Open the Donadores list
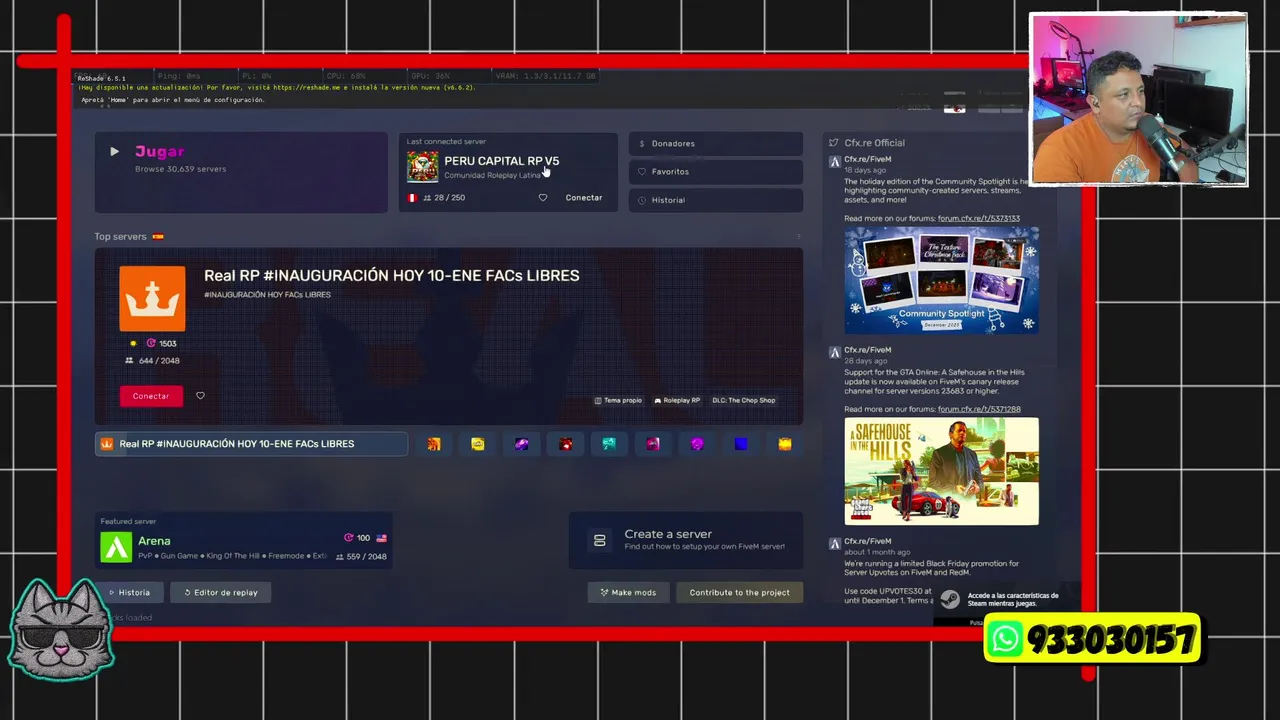Image resolution: width=1280 pixels, height=720 pixels. (x=716, y=144)
